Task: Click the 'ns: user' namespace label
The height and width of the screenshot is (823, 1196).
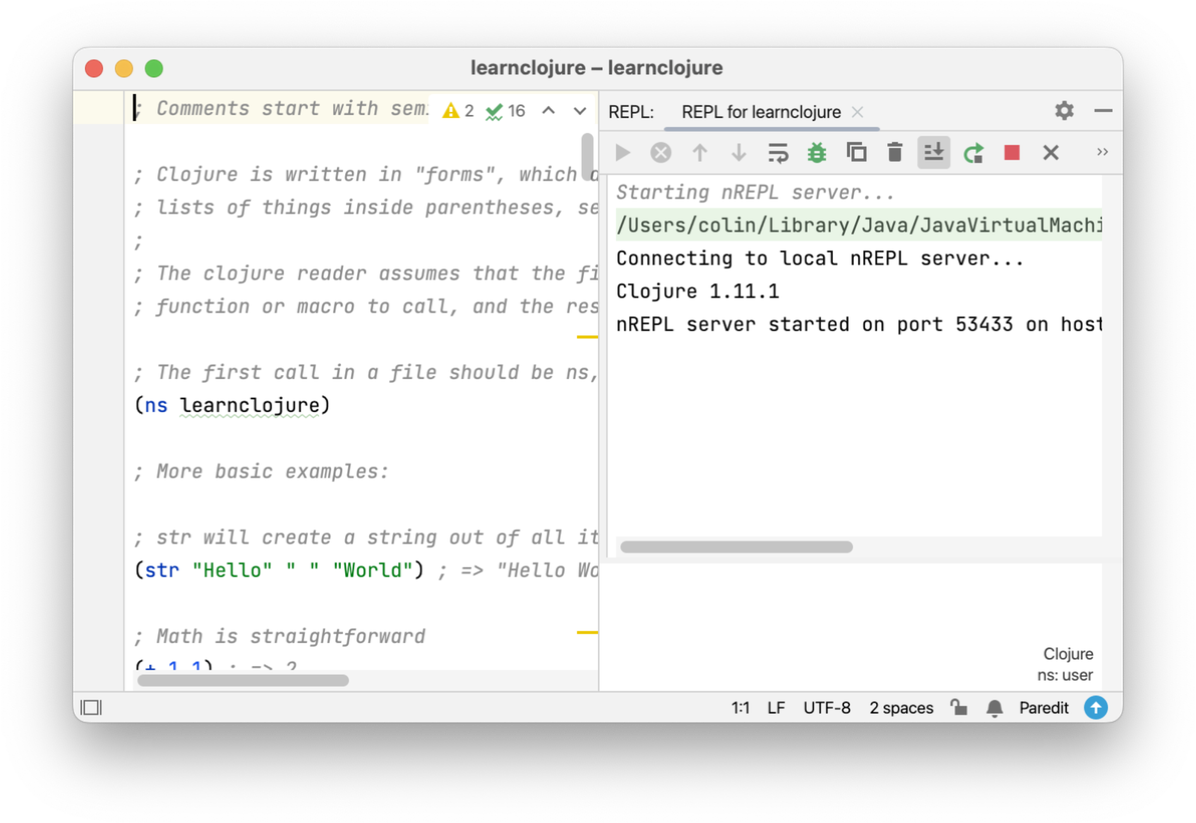Action: click(1065, 675)
